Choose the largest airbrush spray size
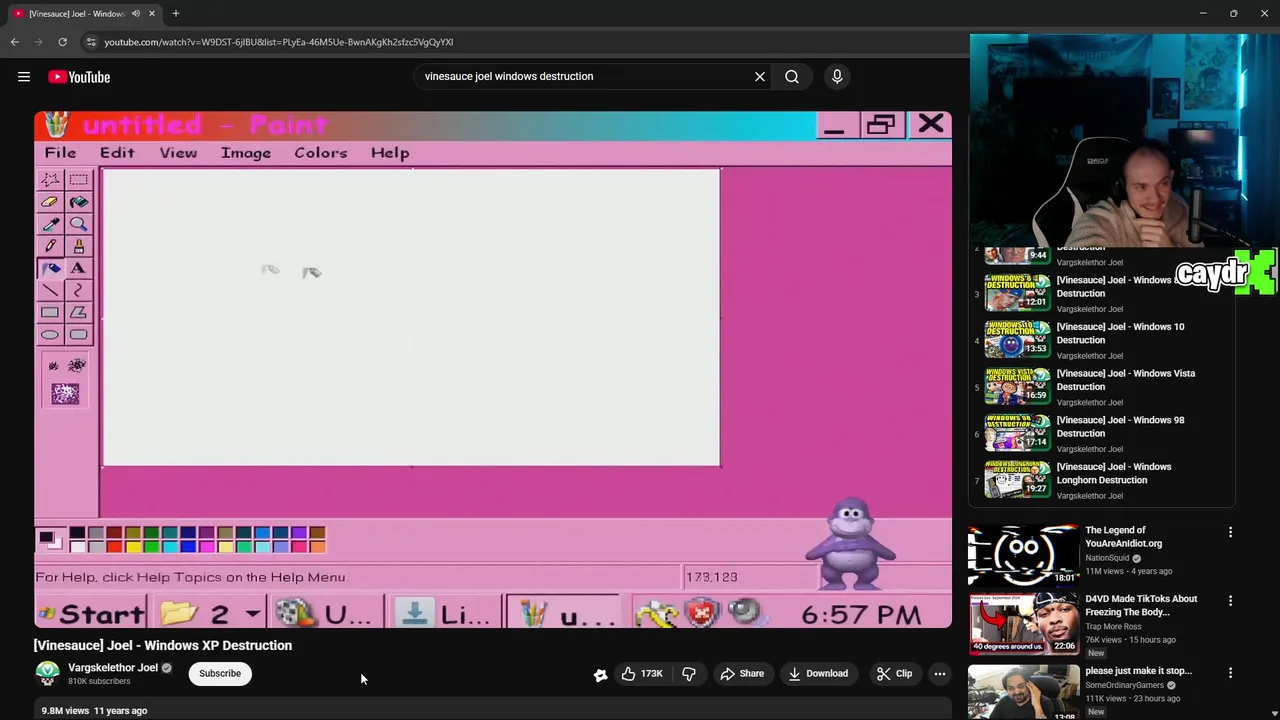Image resolution: width=1280 pixels, height=720 pixels. pos(65,394)
